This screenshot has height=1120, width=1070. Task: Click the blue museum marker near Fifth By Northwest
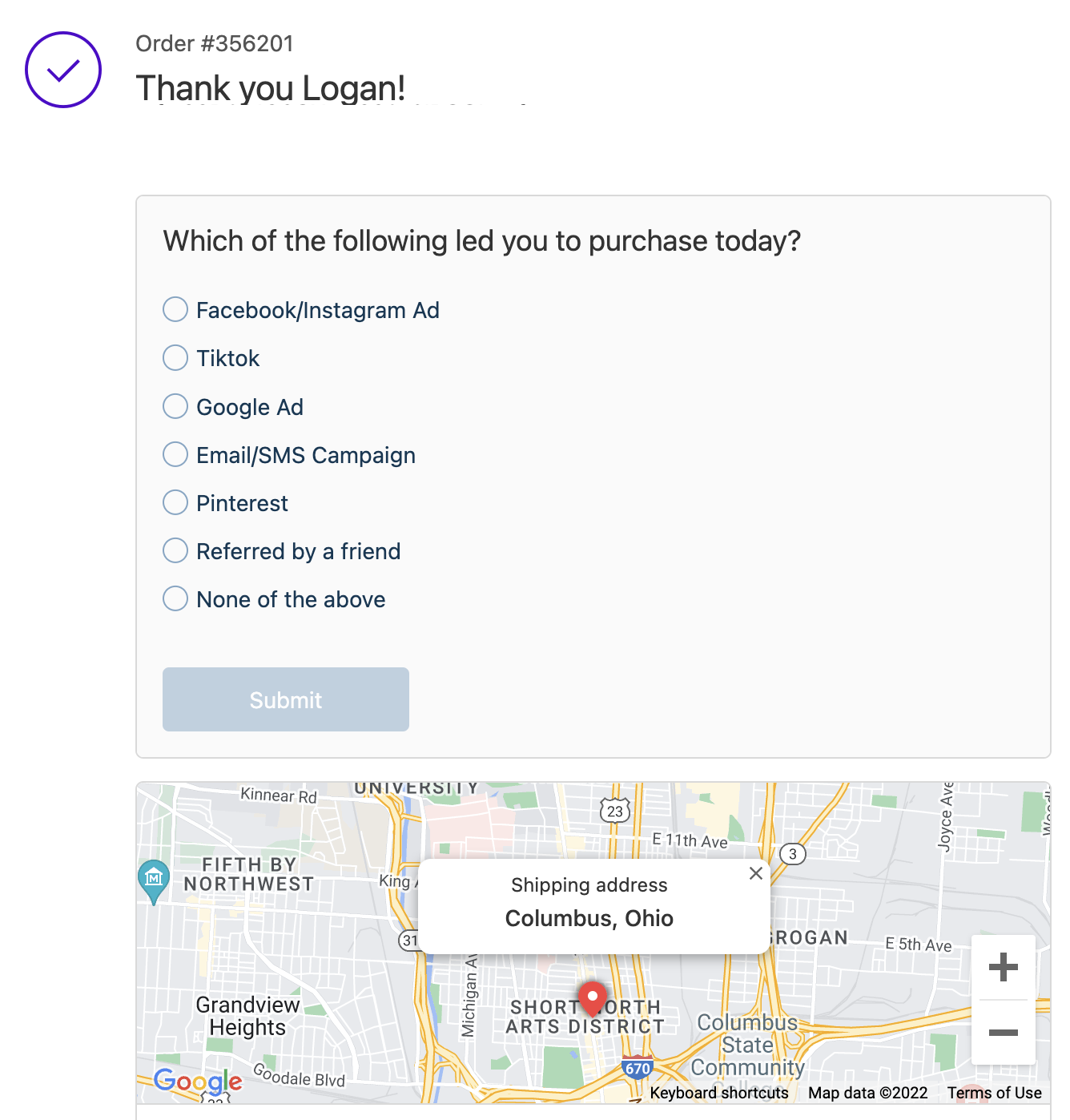tap(152, 879)
